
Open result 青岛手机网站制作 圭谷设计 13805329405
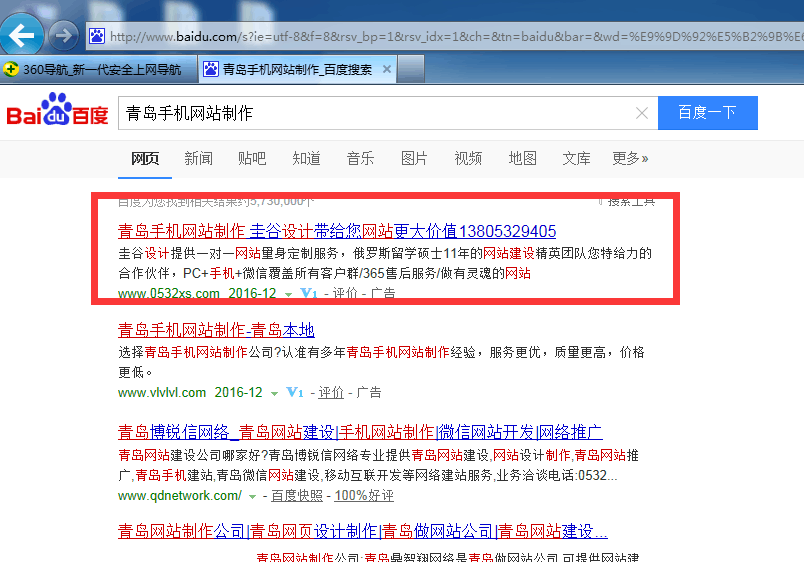click(x=337, y=231)
